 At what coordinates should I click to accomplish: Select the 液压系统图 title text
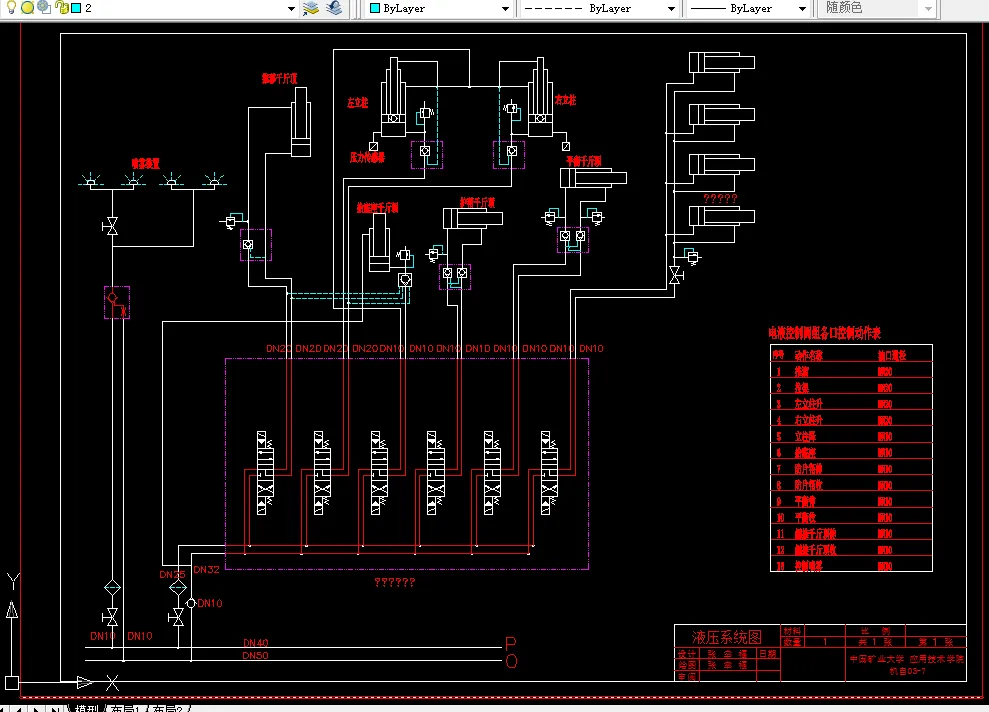727,636
